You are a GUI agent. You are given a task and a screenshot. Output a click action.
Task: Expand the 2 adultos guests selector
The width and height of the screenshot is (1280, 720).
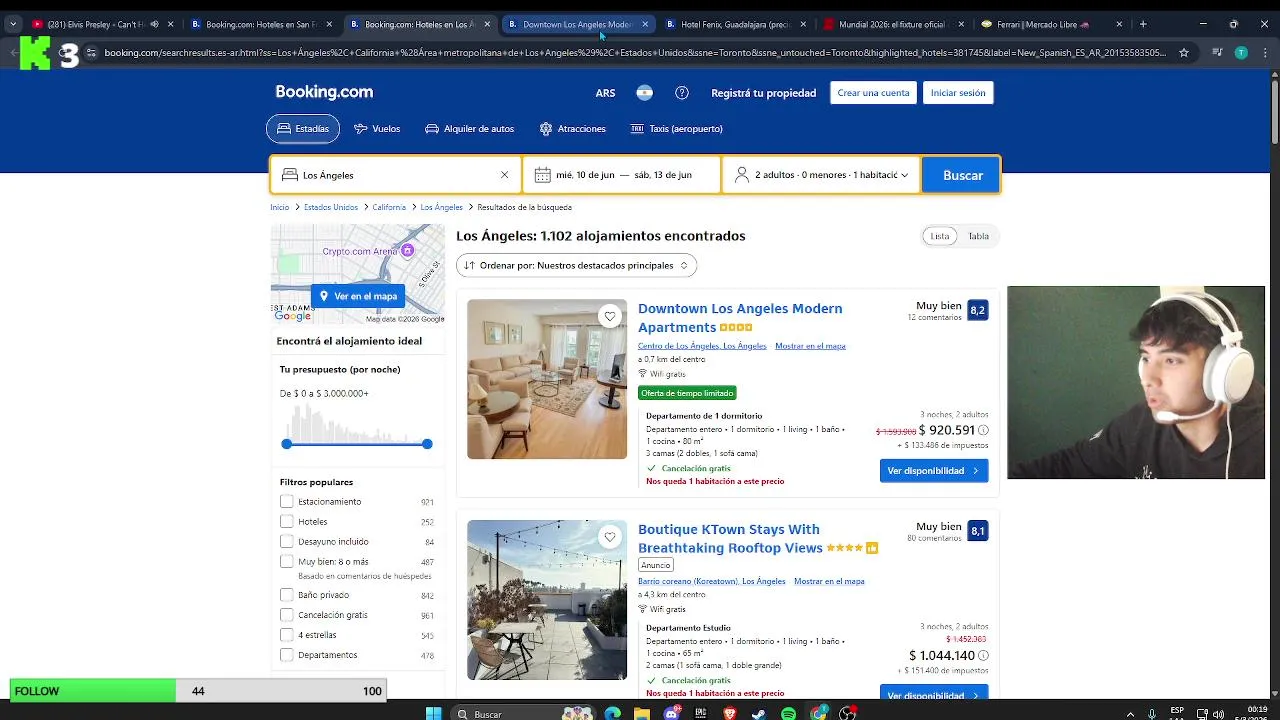[x=821, y=175]
